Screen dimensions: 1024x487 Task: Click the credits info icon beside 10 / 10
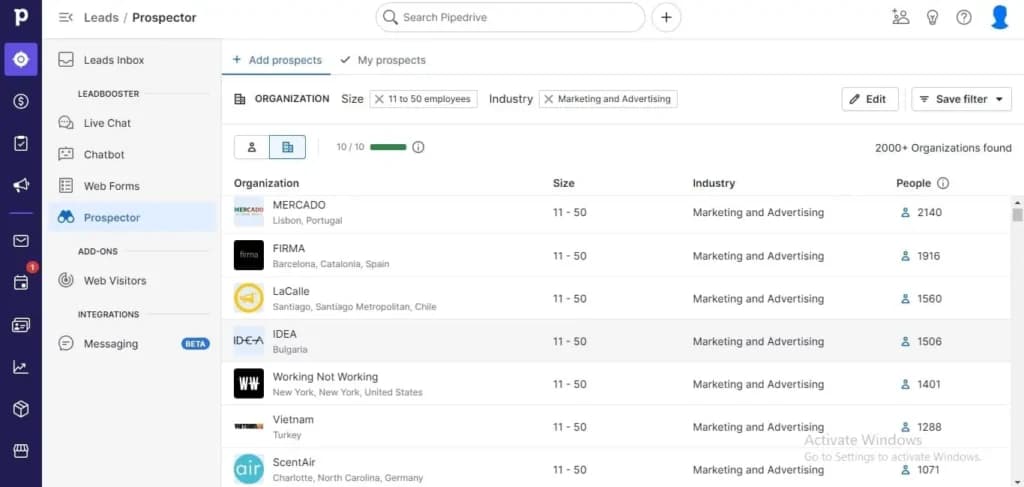(x=419, y=147)
